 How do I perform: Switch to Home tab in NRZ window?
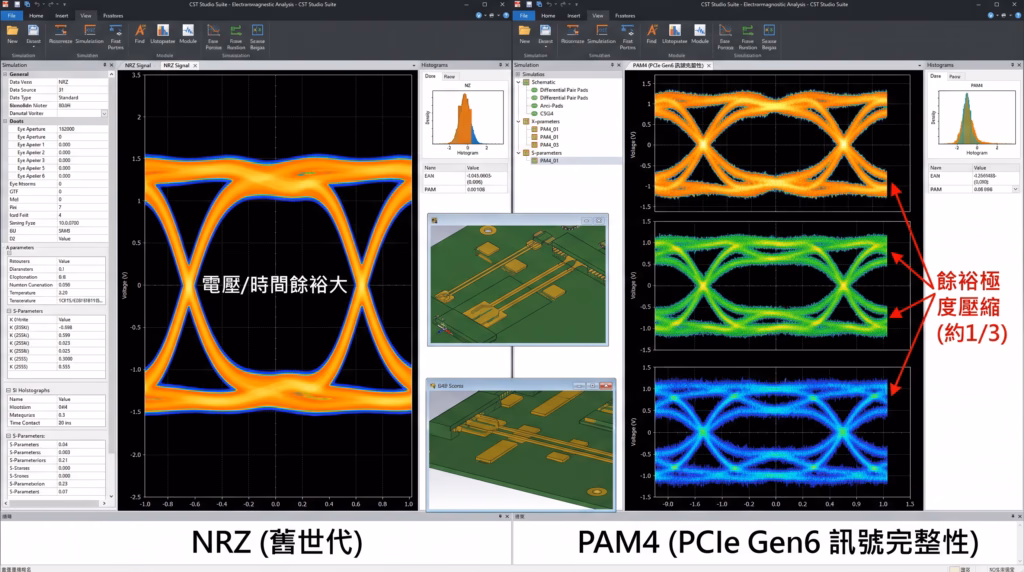36,15
